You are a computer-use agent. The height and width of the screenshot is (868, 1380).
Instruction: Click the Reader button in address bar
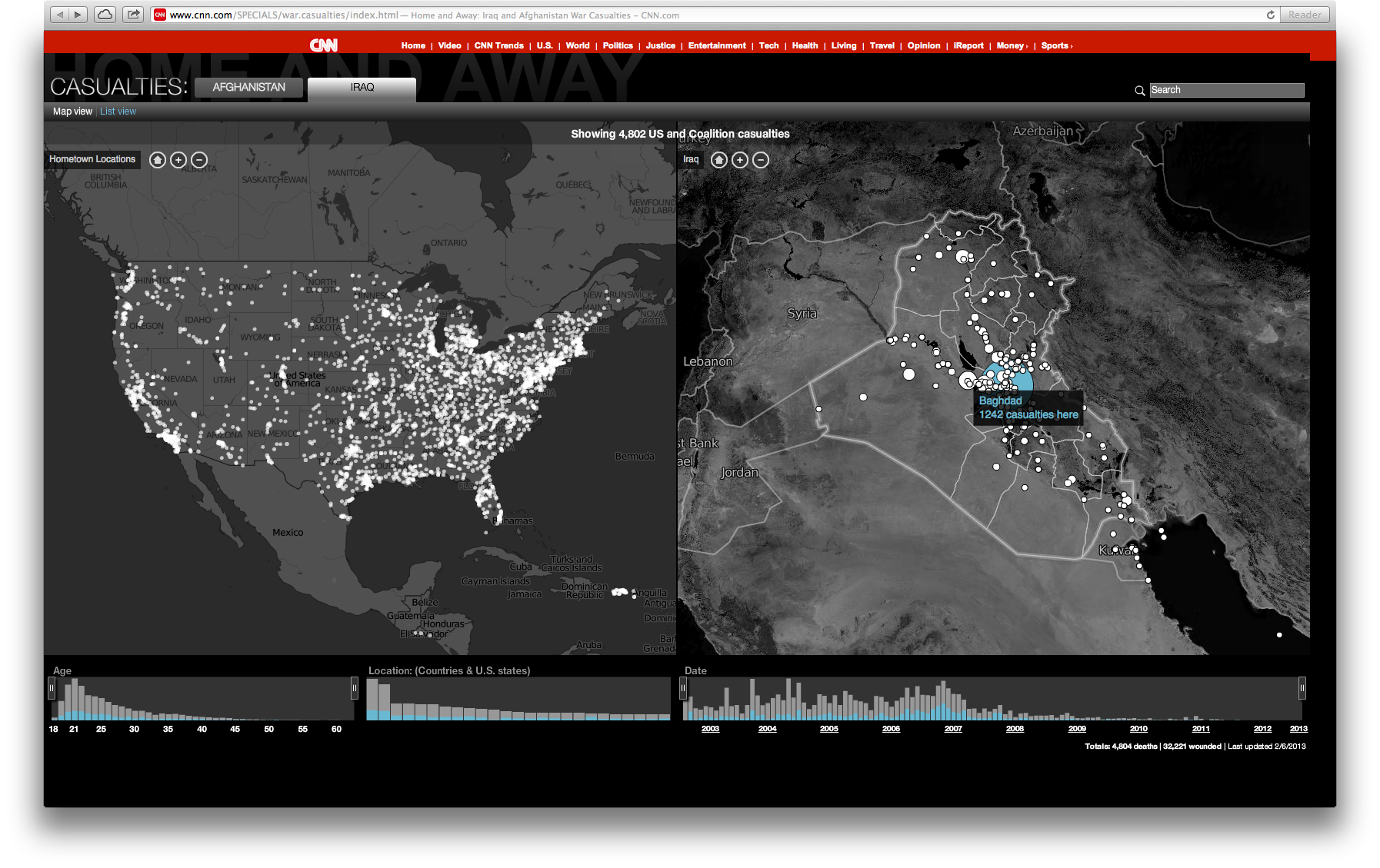[1305, 15]
